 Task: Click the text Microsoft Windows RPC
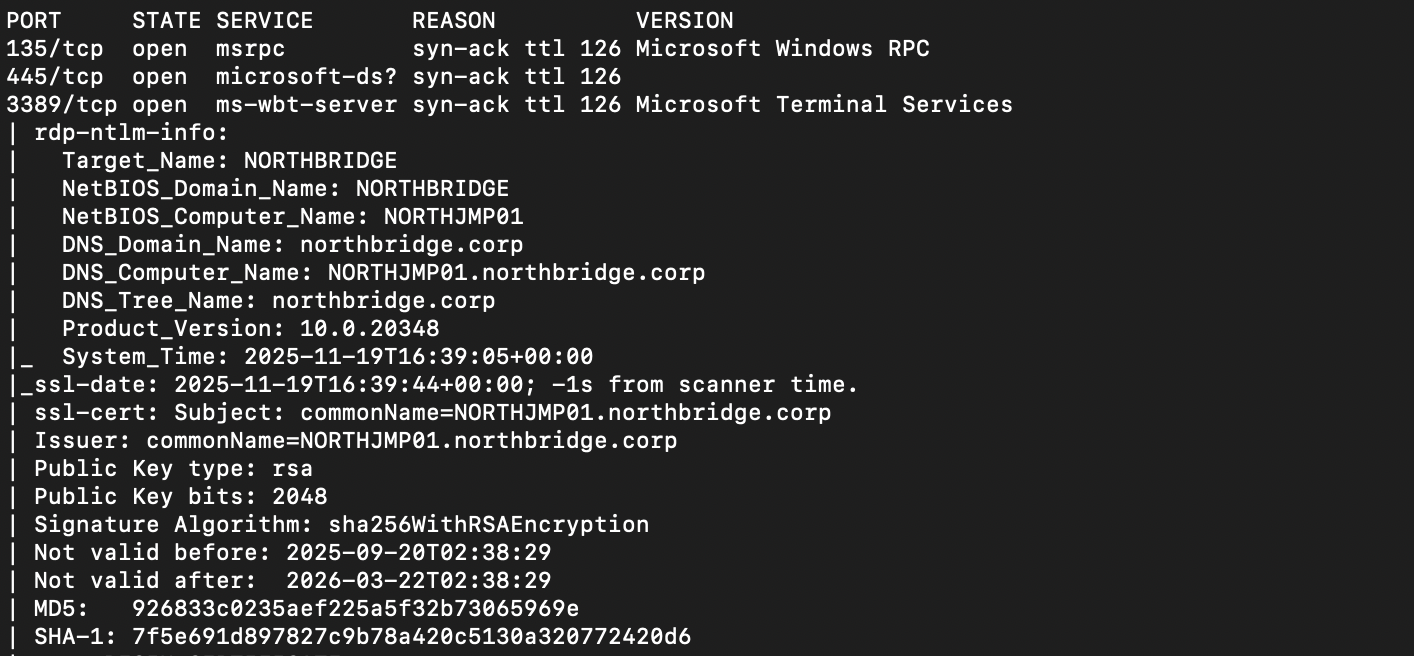pyautogui.click(x=782, y=48)
